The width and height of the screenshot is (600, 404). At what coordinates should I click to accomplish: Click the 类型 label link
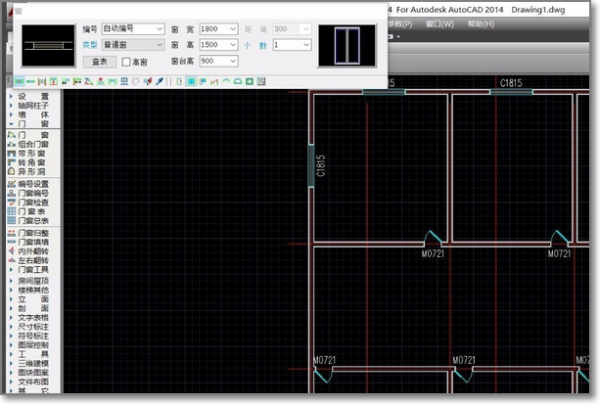click(x=90, y=45)
